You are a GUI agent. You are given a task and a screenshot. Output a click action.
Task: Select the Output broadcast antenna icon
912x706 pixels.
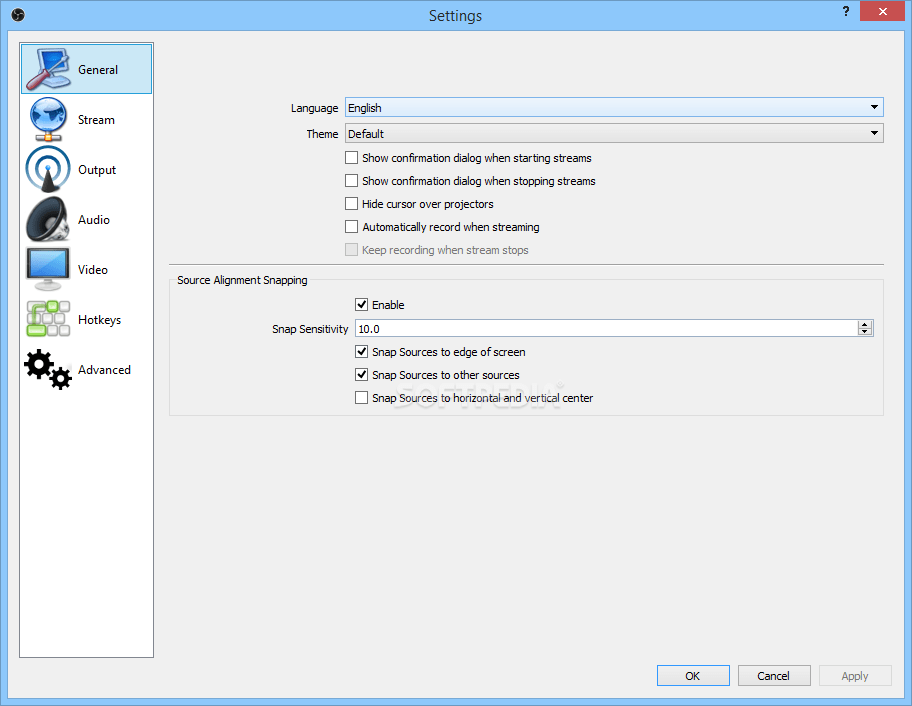(x=48, y=169)
